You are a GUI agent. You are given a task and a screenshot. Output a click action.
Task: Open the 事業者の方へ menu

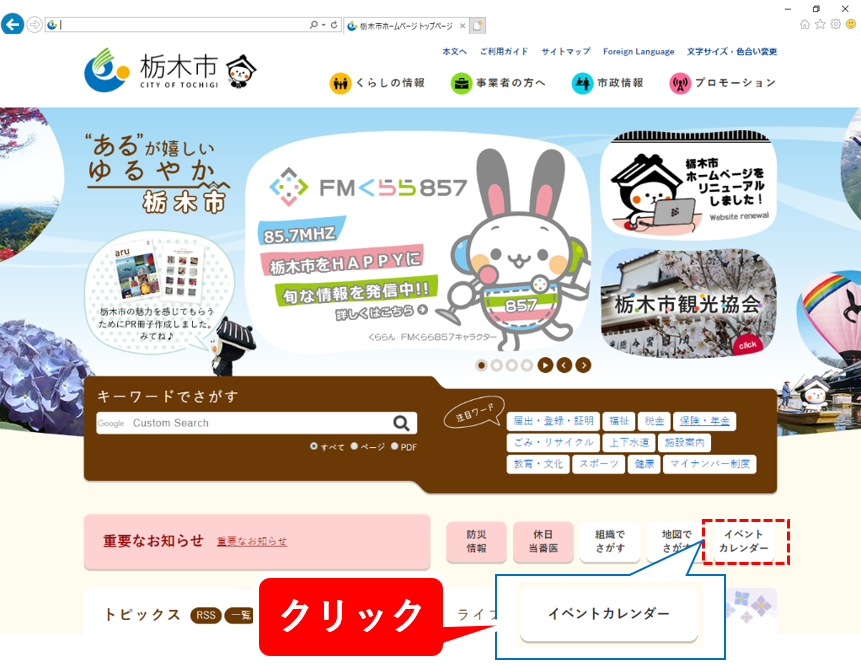pos(498,83)
